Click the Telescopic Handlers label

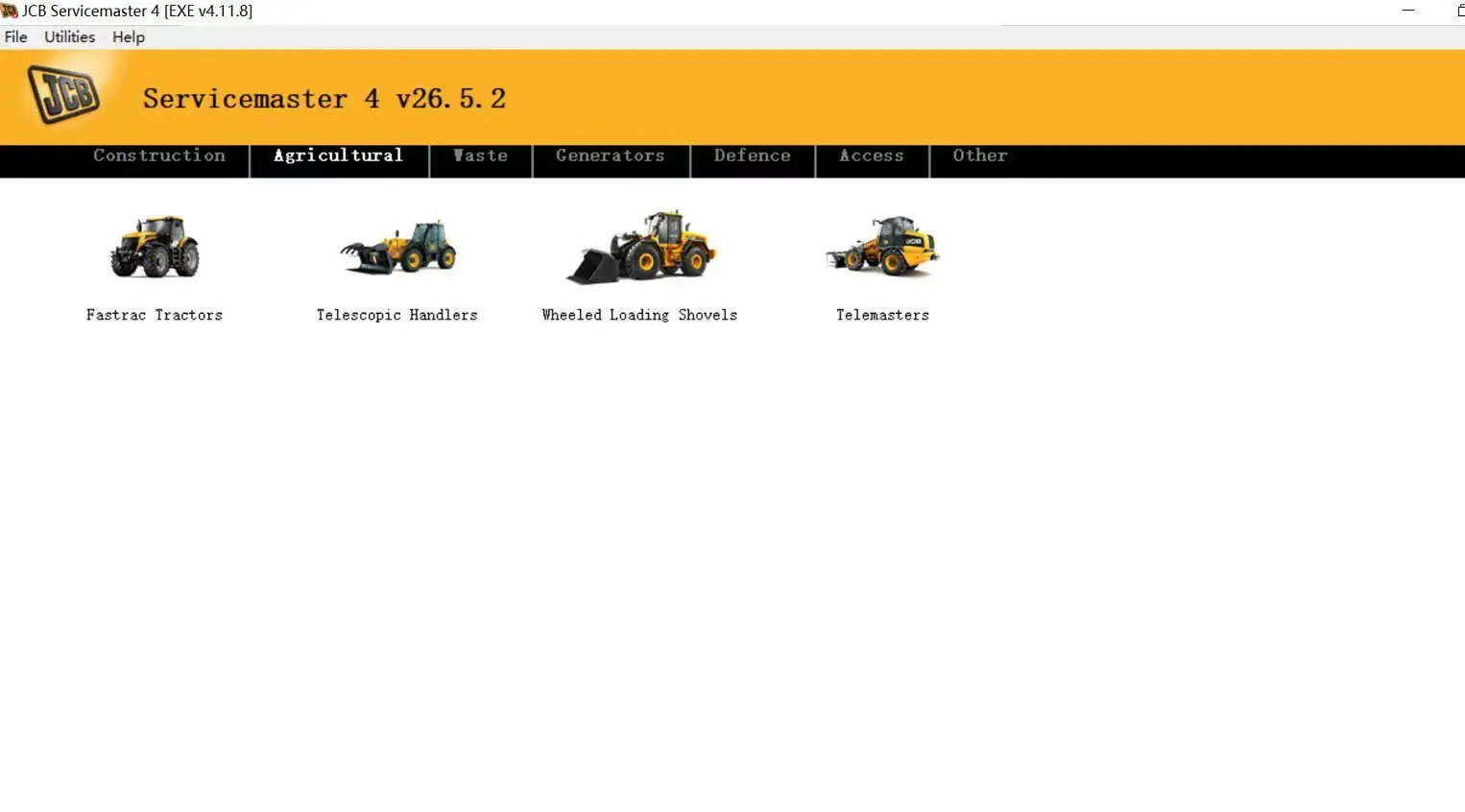(x=397, y=315)
